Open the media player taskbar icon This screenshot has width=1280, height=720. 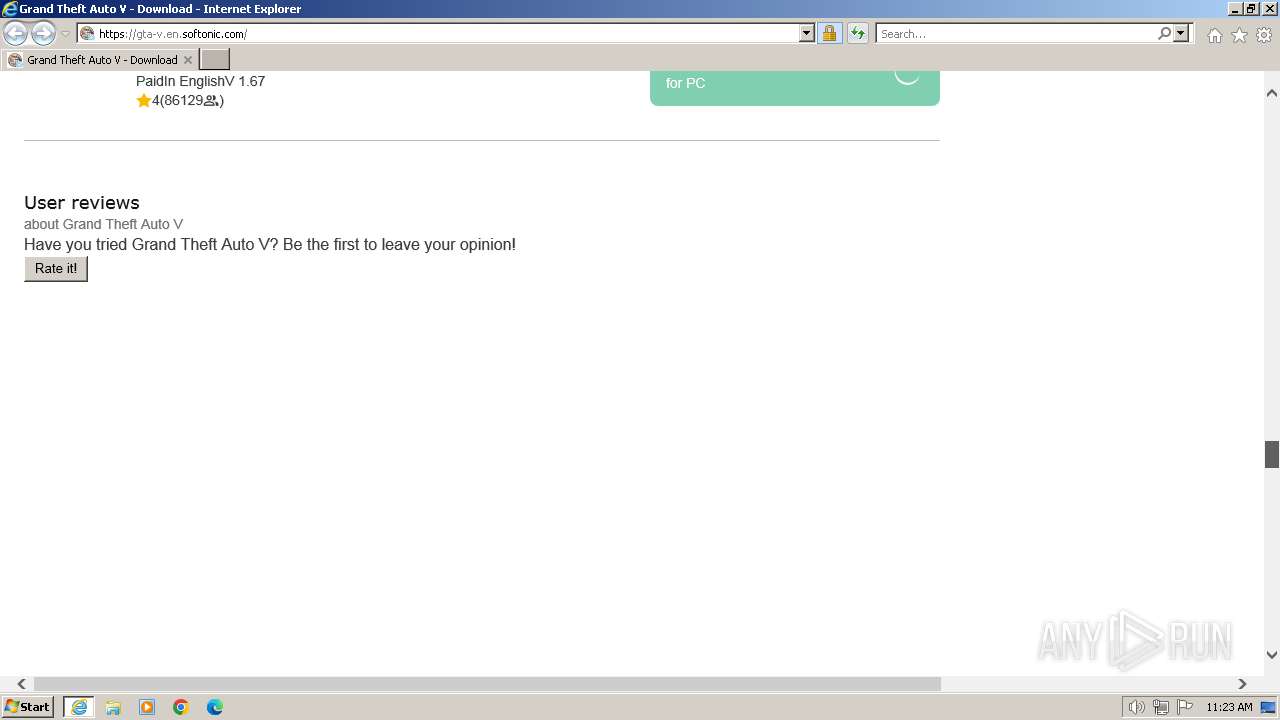click(x=147, y=707)
